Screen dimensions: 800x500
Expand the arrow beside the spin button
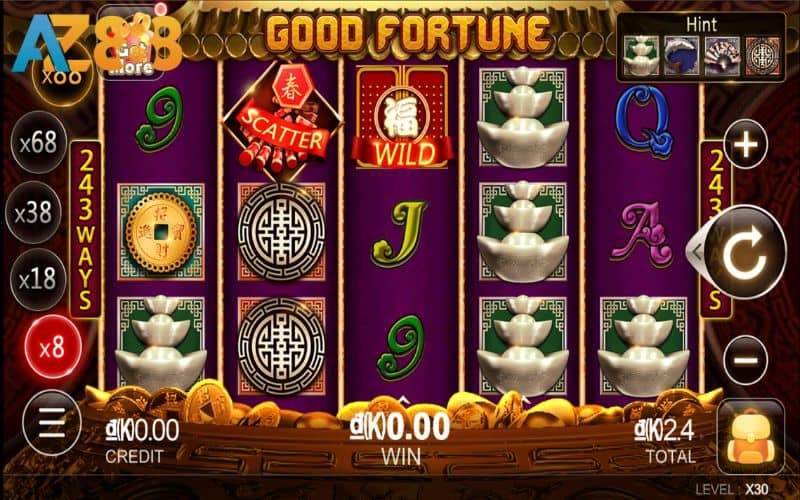[695, 252]
